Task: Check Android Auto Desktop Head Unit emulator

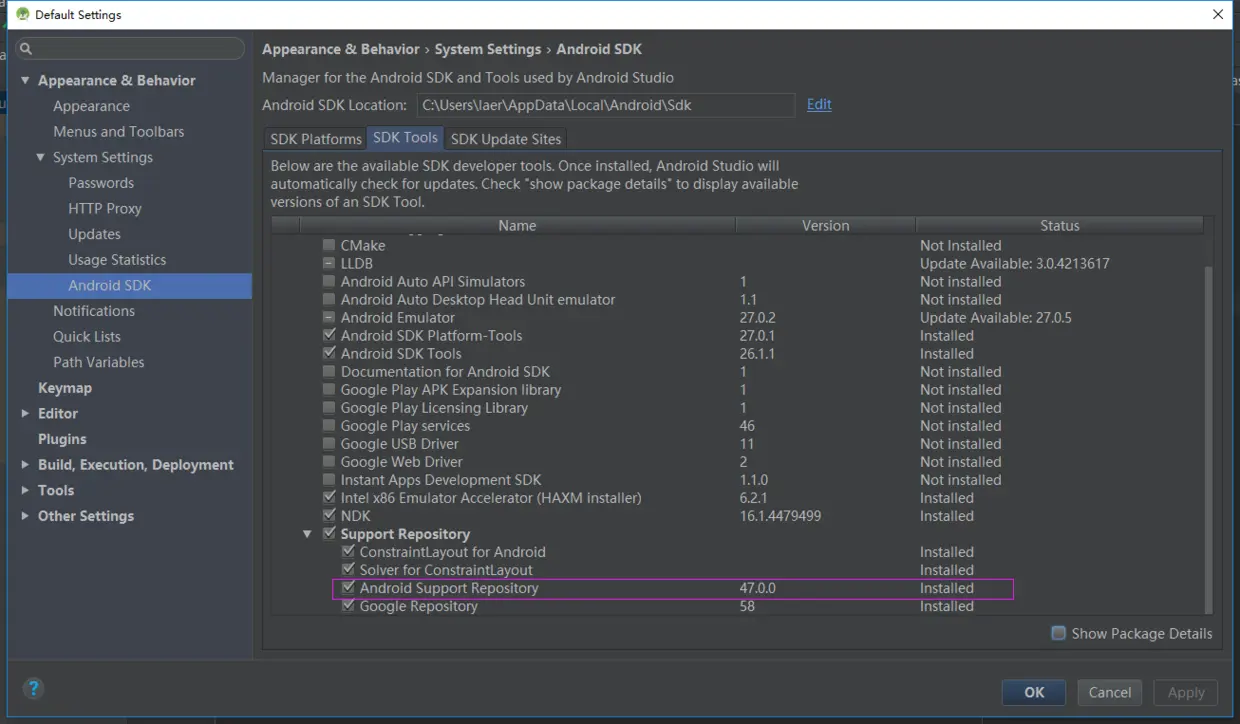Action: [329, 299]
